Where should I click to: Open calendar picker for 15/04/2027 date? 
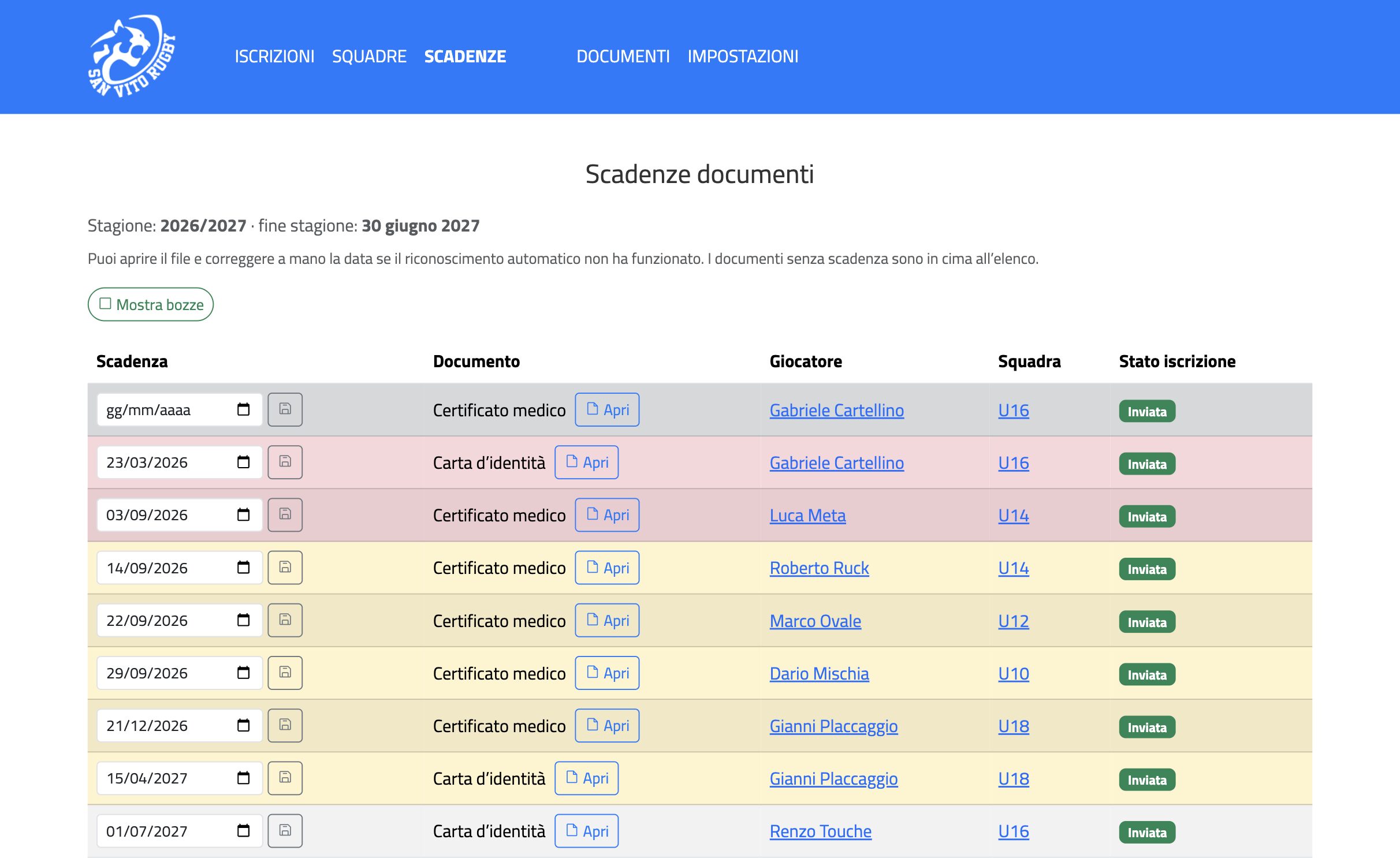(244, 778)
